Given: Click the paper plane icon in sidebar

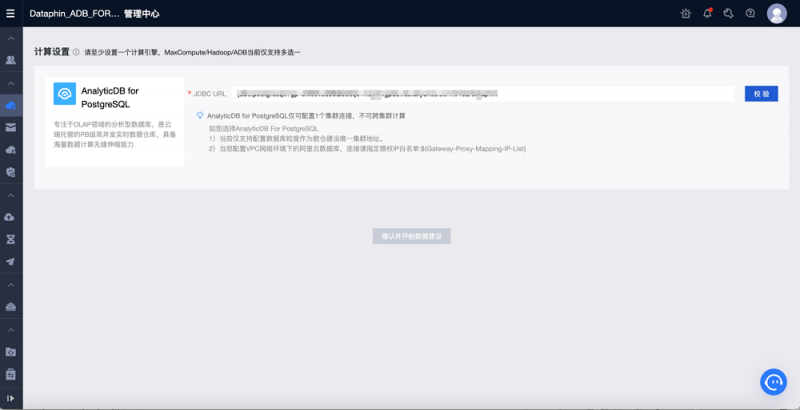Looking at the screenshot, I should [11, 262].
